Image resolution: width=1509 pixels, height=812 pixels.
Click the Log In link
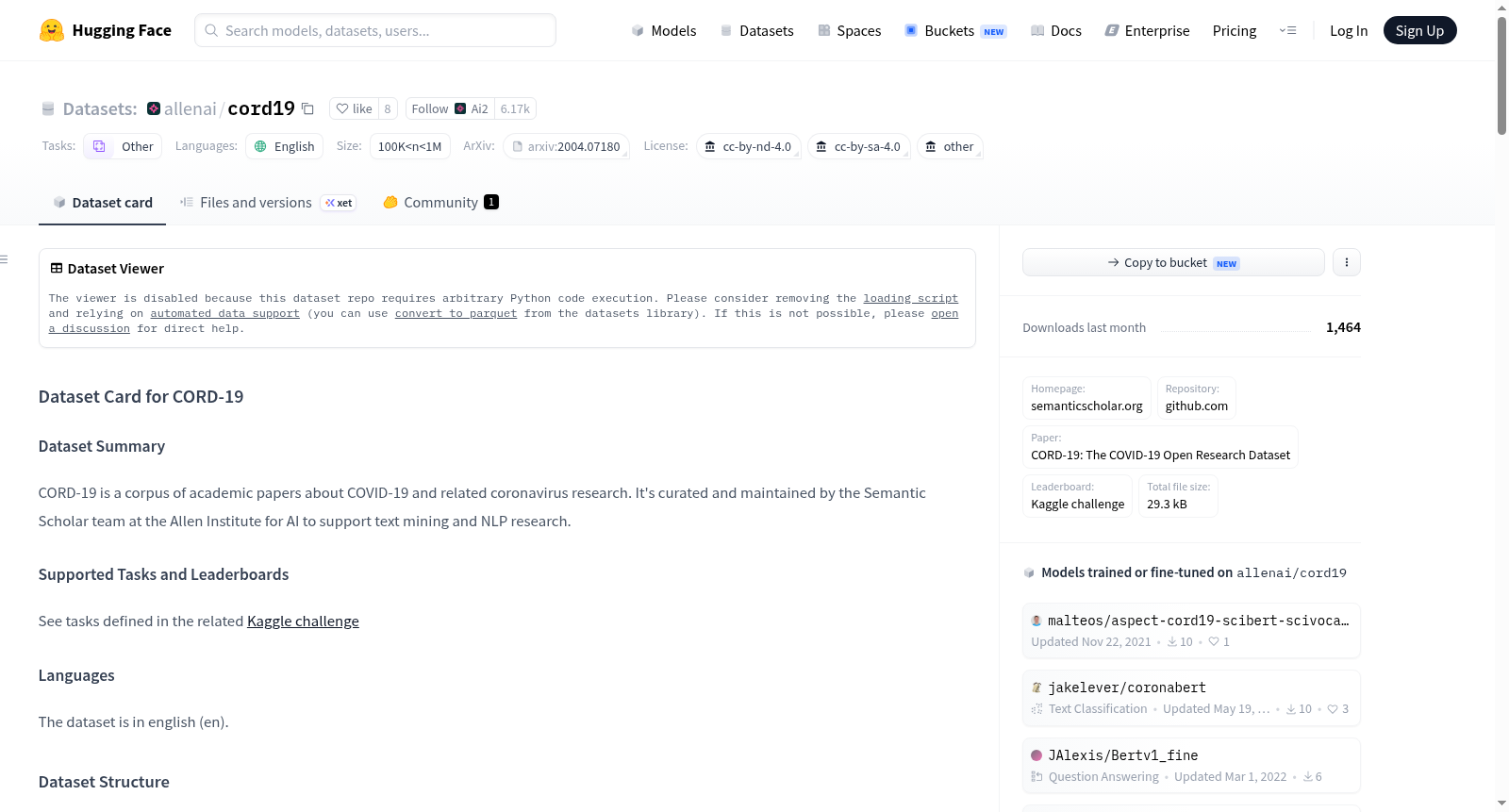[x=1349, y=30]
